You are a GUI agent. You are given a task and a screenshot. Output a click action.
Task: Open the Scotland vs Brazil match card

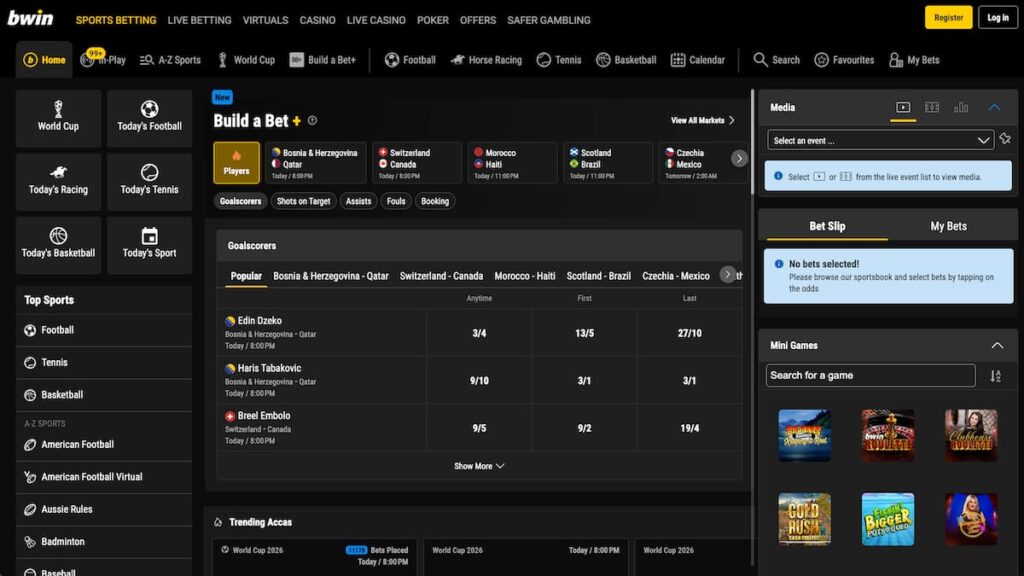click(607, 163)
